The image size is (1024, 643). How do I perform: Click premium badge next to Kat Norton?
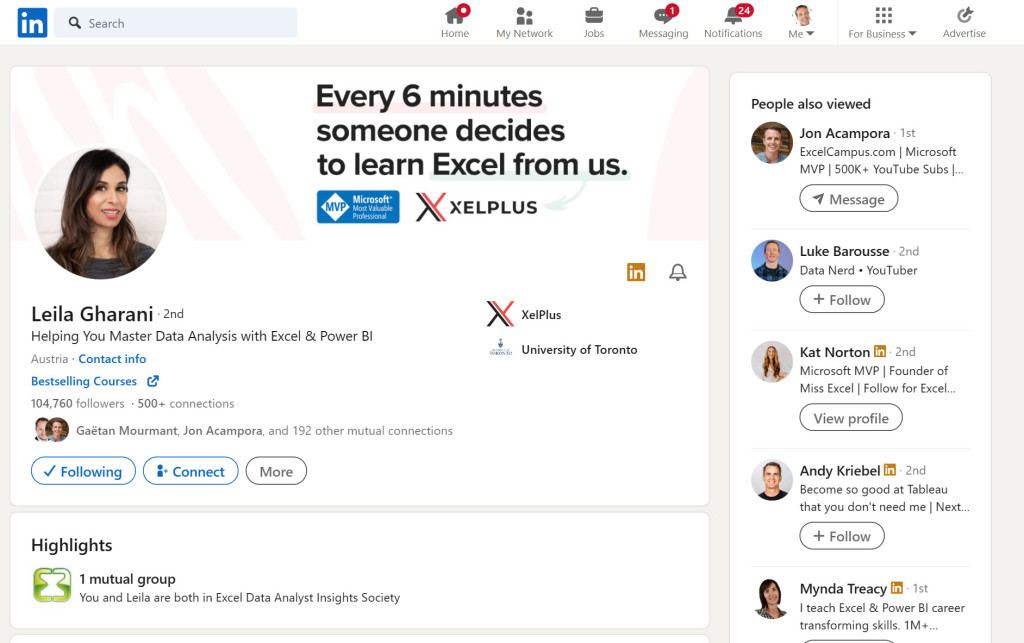pyautogui.click(x=880, y=351)
